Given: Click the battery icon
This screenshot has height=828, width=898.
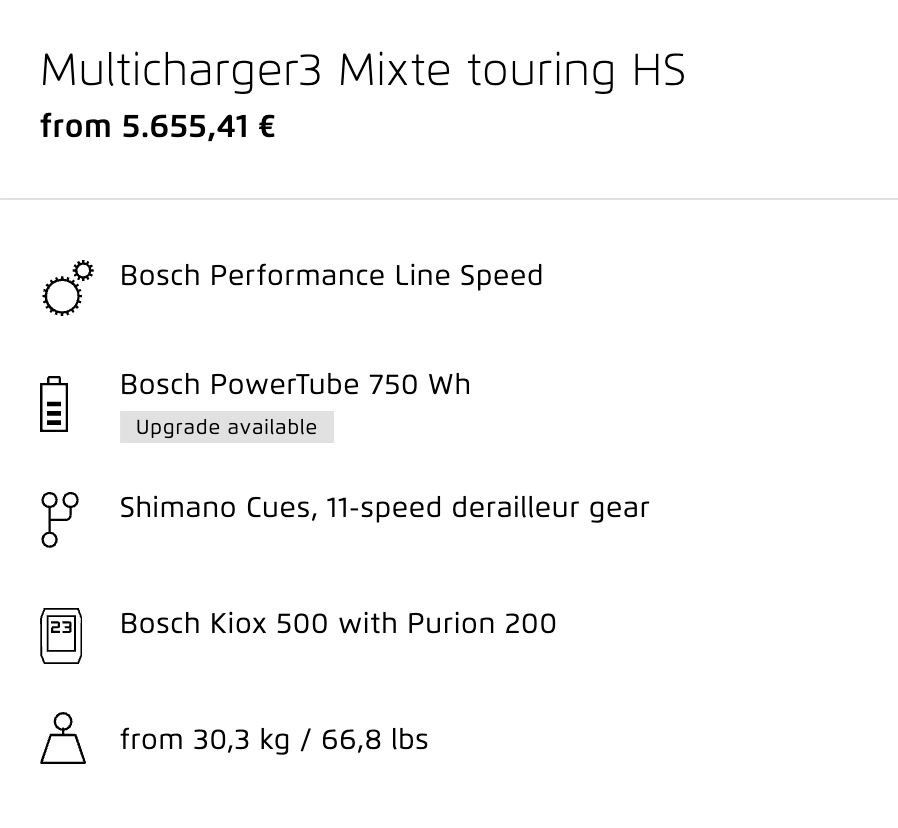Looking at the screenshot, I should tap(54, 404).
